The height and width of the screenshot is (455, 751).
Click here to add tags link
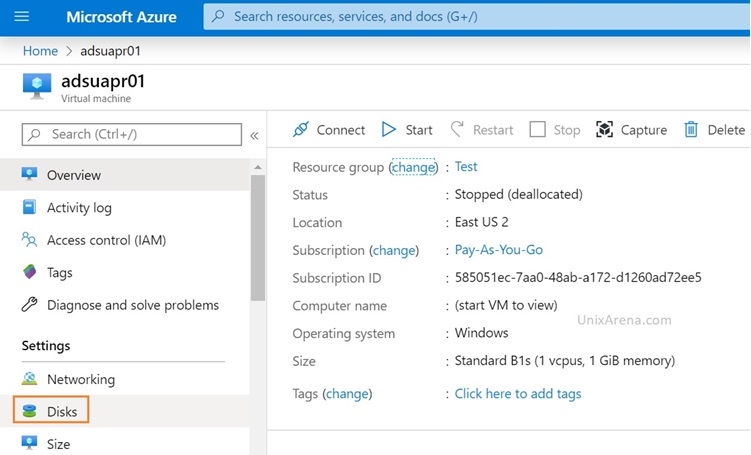point(518,394)
